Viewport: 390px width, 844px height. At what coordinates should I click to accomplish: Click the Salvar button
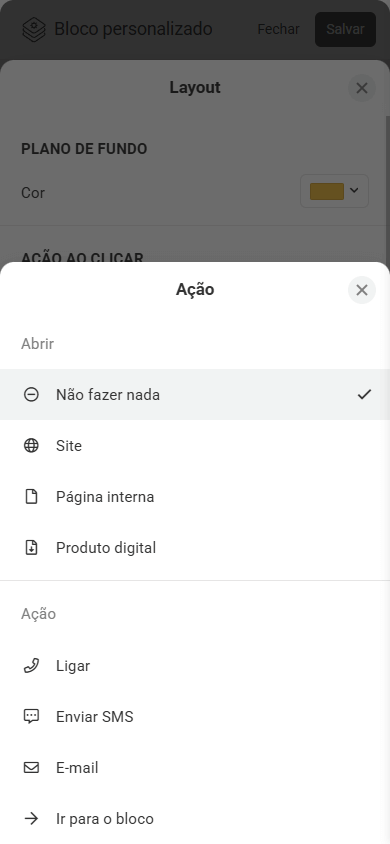click(345, 29)
